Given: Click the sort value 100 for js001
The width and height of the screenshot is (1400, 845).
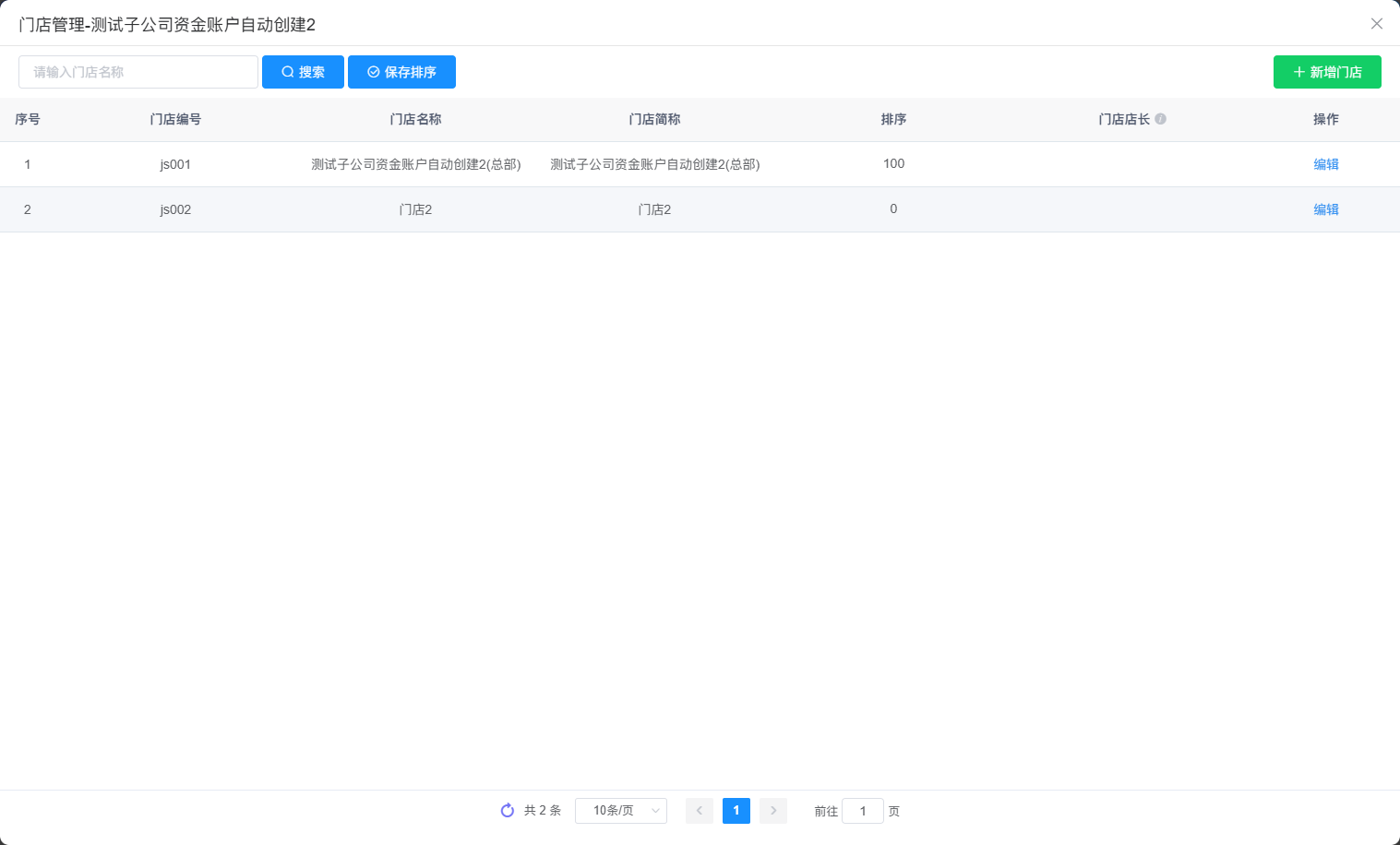Looking at the screenshot, I should [x=893, y=163].
